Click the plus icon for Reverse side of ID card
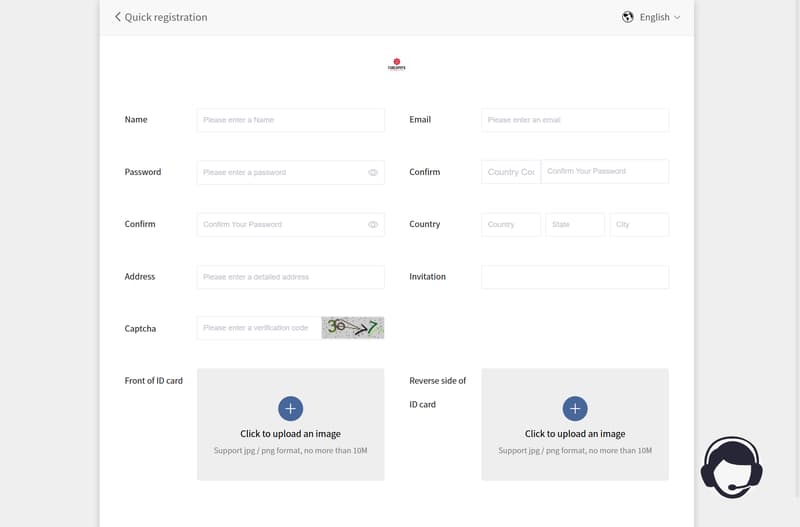800x527 pixels. [575, 409]
